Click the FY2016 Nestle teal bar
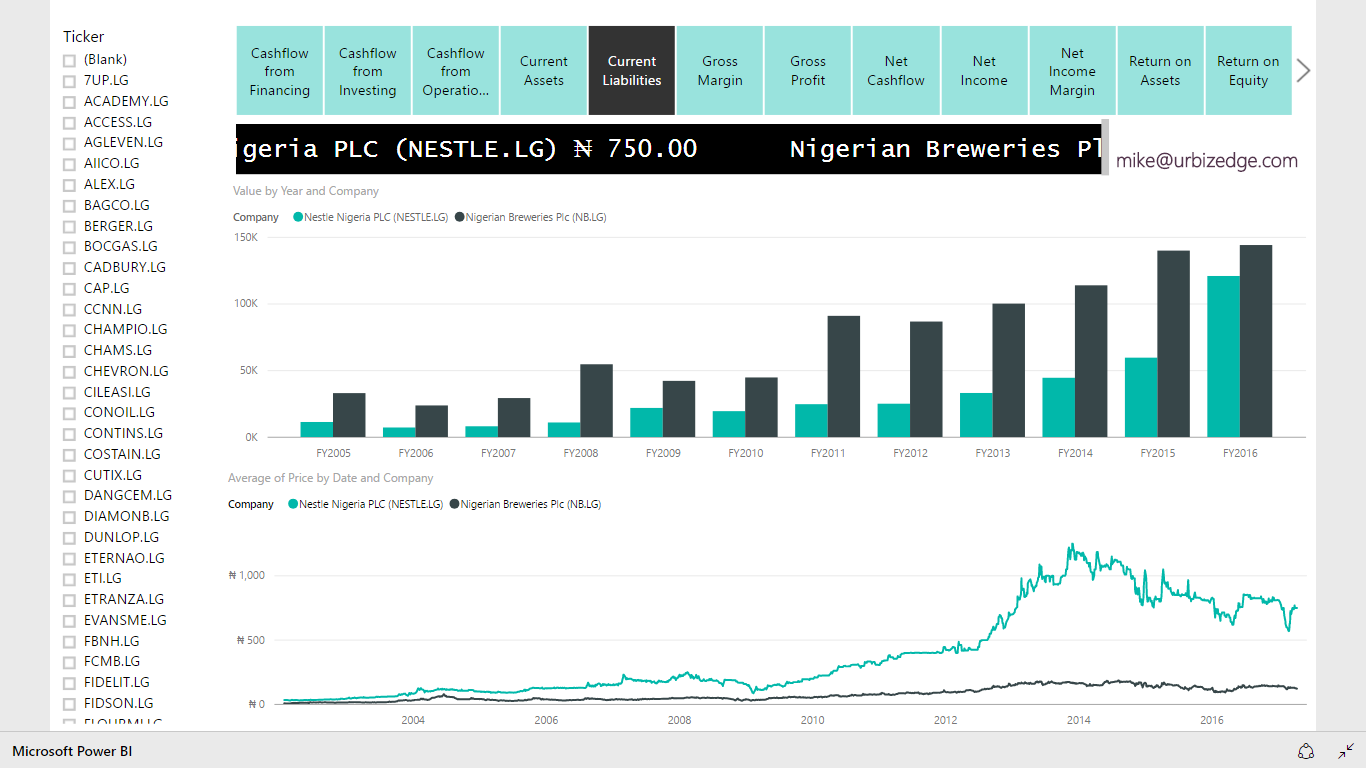The width and height of the screenshot is (1366, 768). (1223, 357)
